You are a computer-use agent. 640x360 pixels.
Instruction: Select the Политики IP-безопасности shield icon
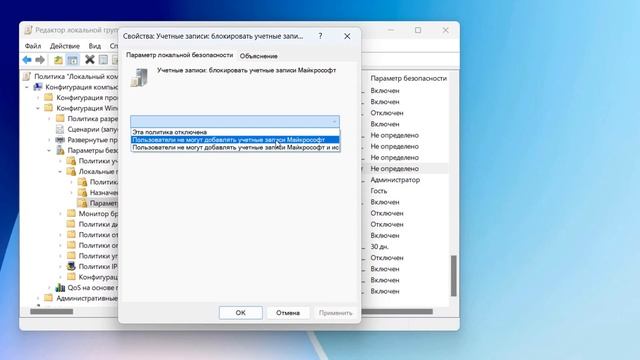(x=71, y=266)
